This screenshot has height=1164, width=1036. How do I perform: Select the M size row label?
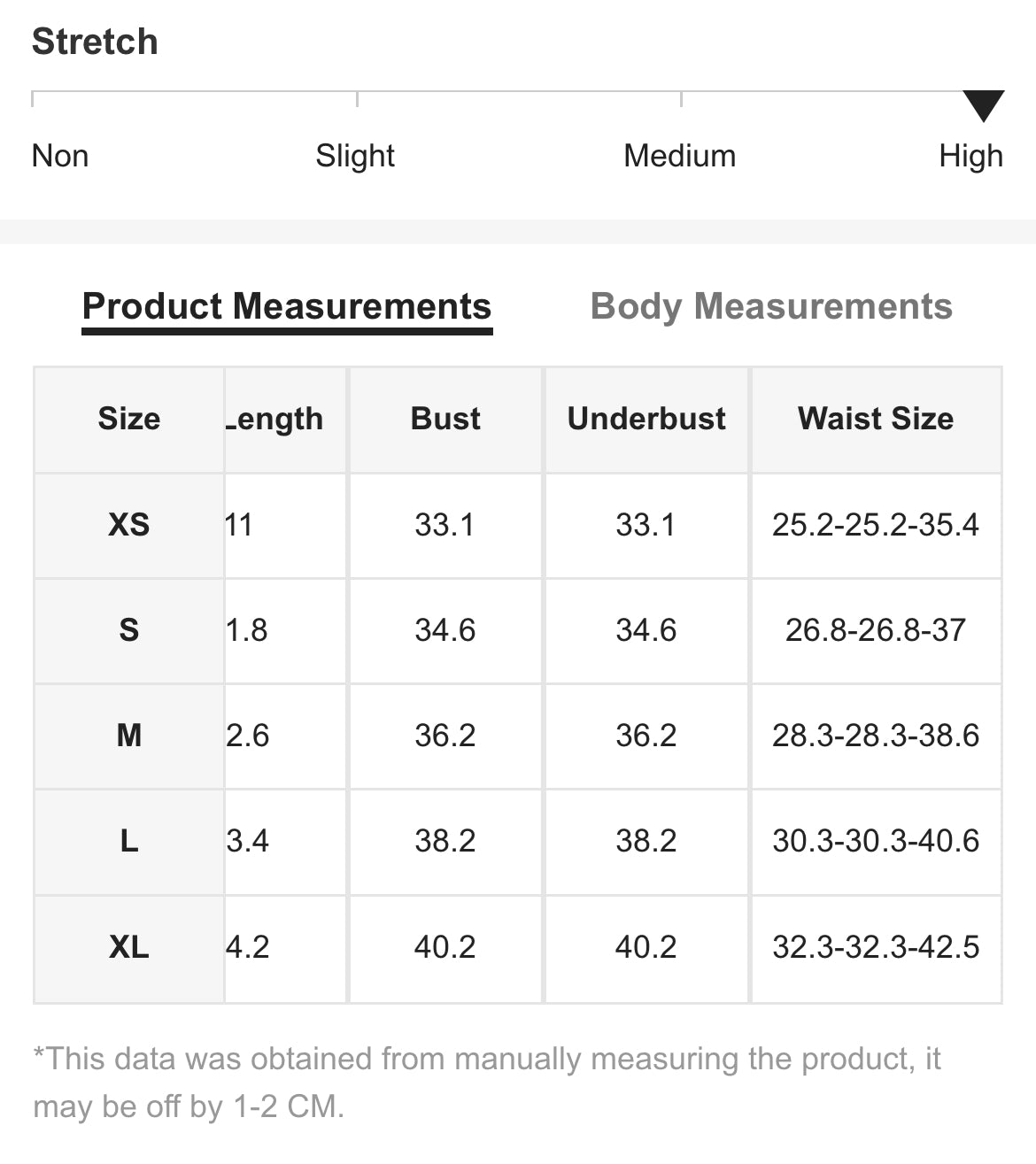point(129,736)
